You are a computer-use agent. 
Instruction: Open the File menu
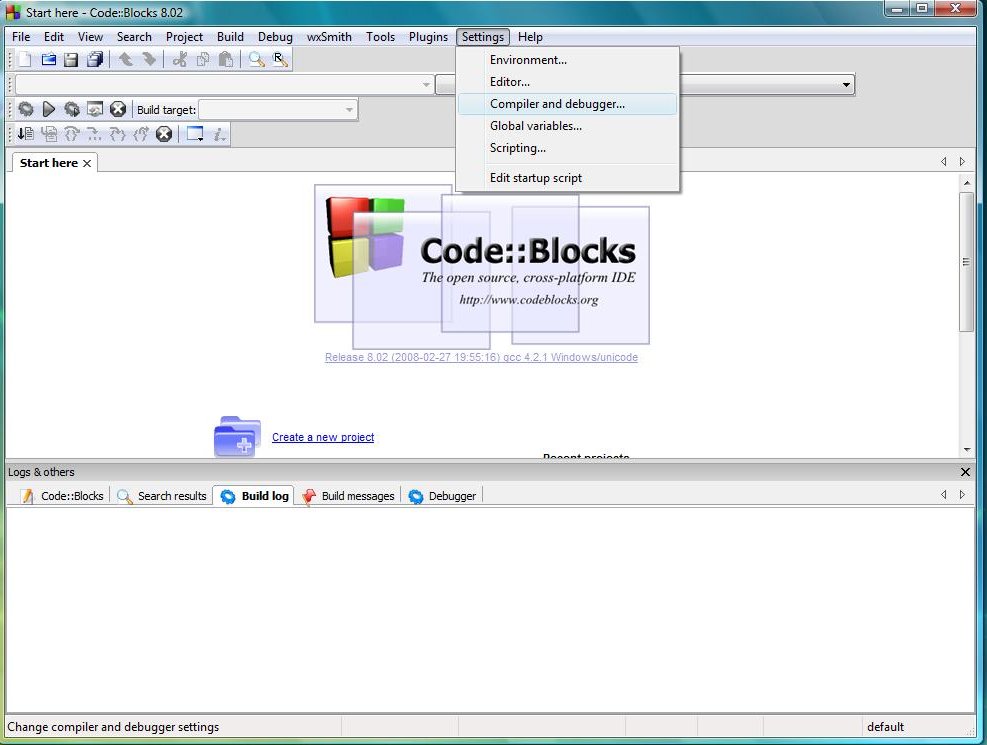(x=21, y=37)
